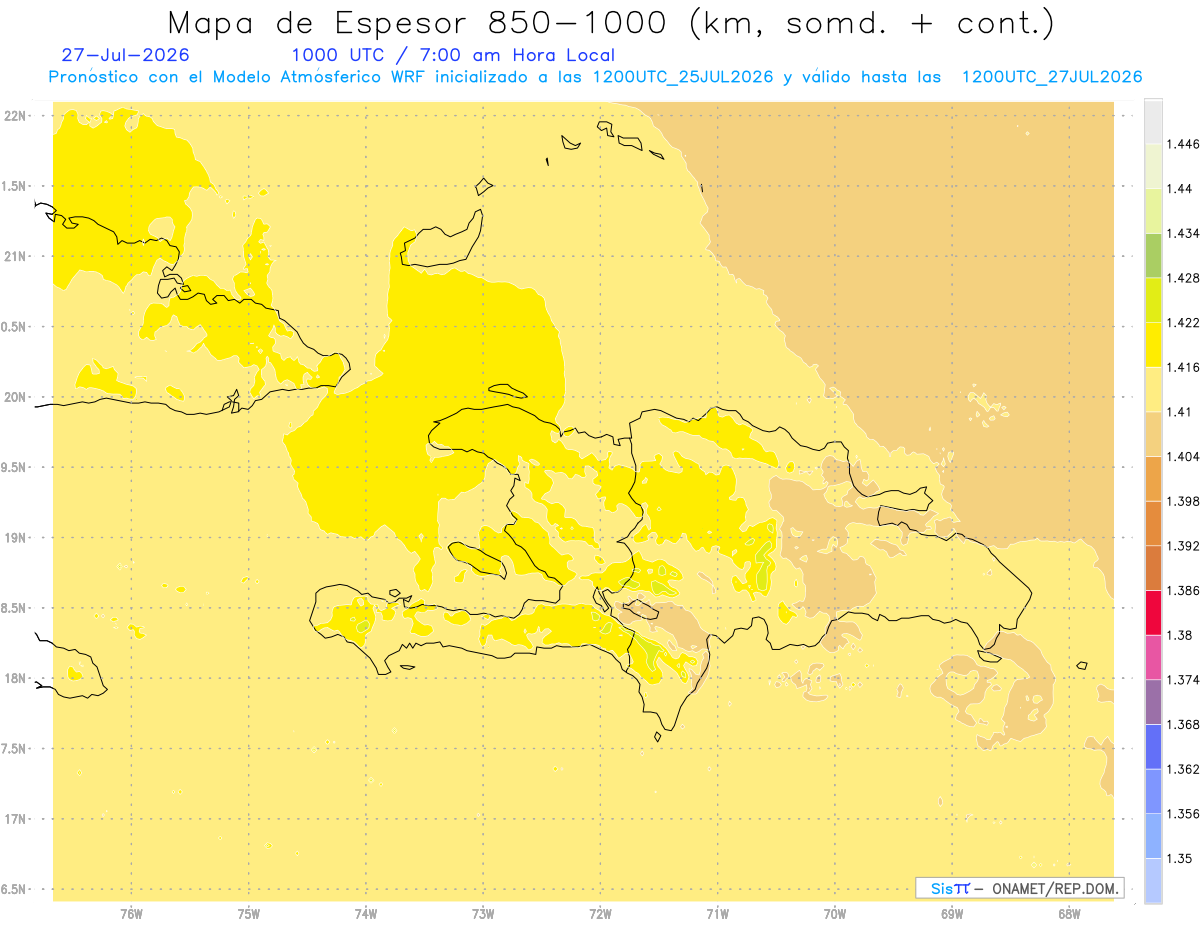Click the legend value '1.422'
Image resolution: width=1200 pixels, height=927 pixels.
(1184, 322)
